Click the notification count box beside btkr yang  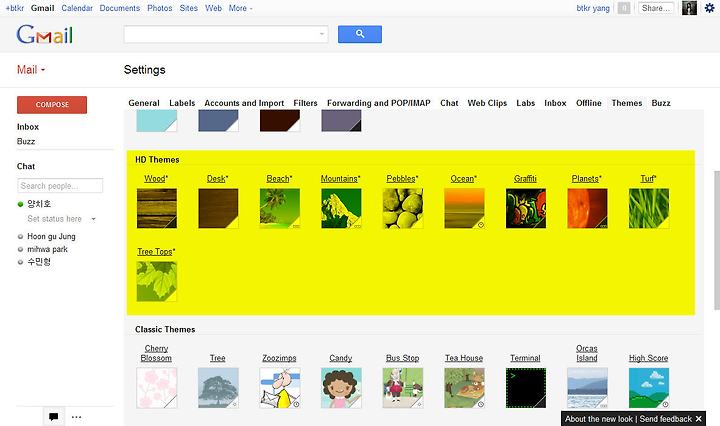pos(624,8)
